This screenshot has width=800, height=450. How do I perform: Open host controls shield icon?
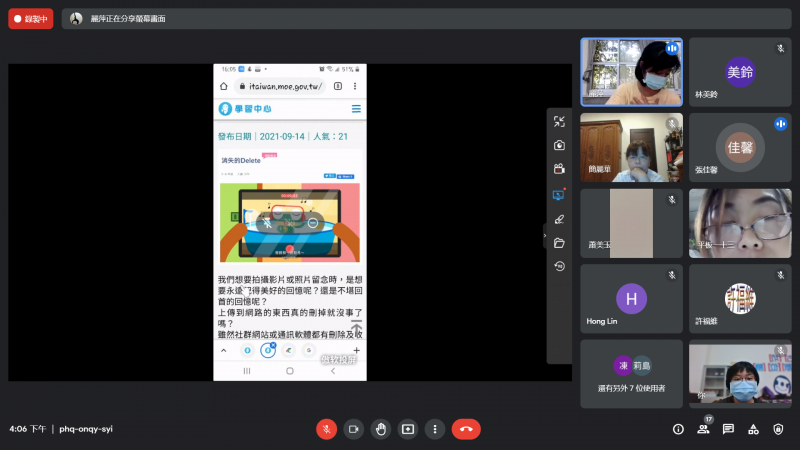click(778, 429)
